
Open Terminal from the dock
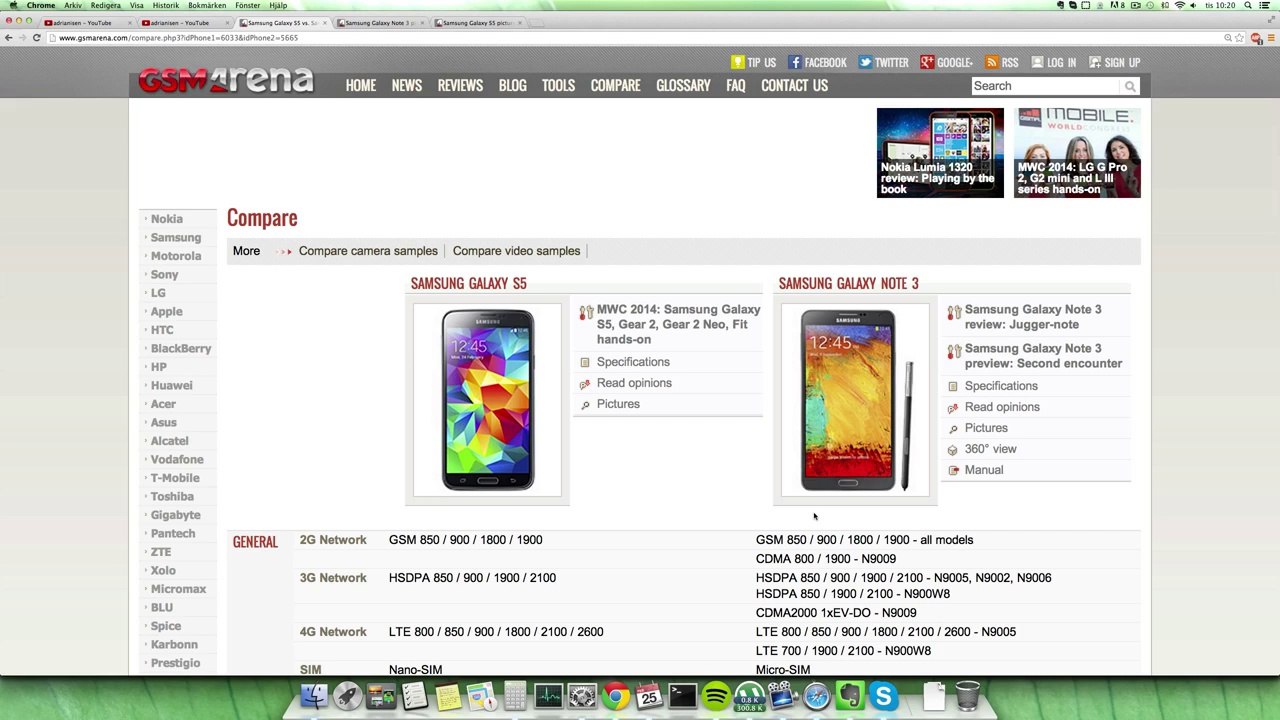click(x=683, y=696)
